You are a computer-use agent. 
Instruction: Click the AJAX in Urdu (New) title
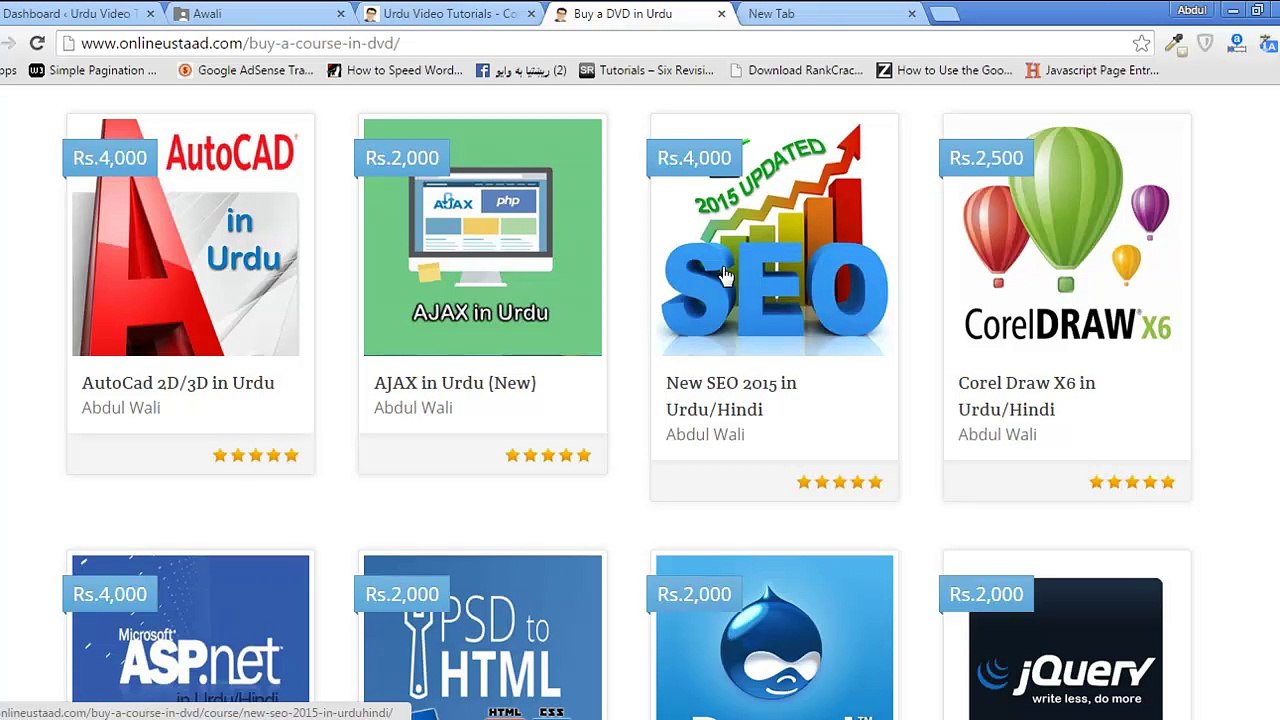pos(455,383)
